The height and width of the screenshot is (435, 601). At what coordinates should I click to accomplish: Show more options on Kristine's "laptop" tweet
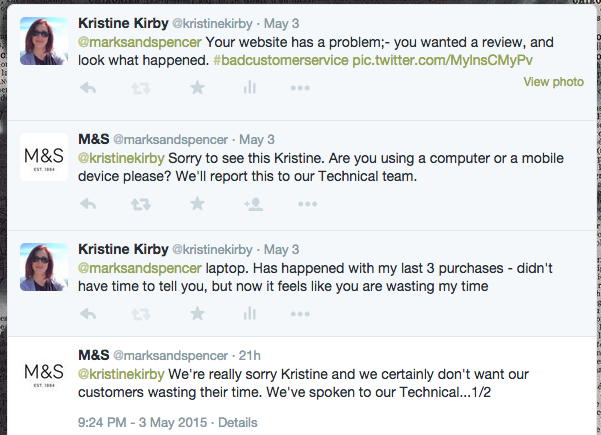point(300,314)
